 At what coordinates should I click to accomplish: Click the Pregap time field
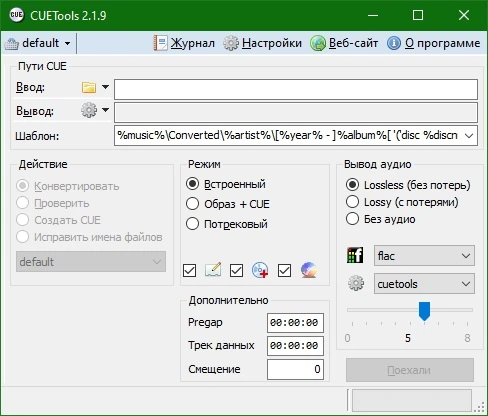tap(295, 323)
